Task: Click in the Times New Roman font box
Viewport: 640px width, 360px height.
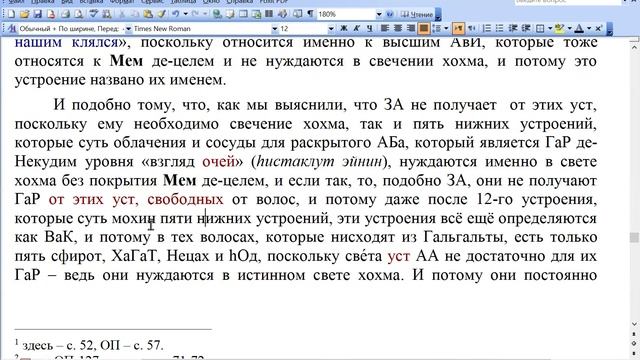Action: pos(202,29)
